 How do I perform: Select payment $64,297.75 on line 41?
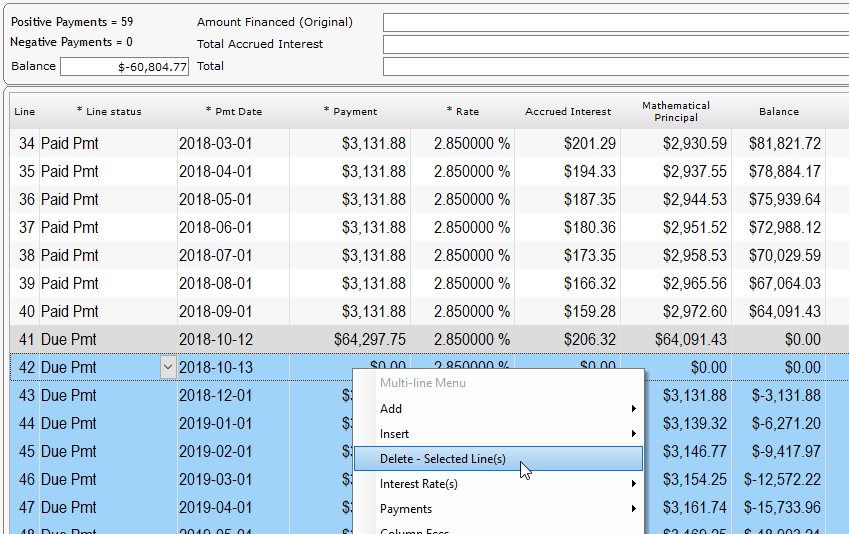tap(350, 340)
